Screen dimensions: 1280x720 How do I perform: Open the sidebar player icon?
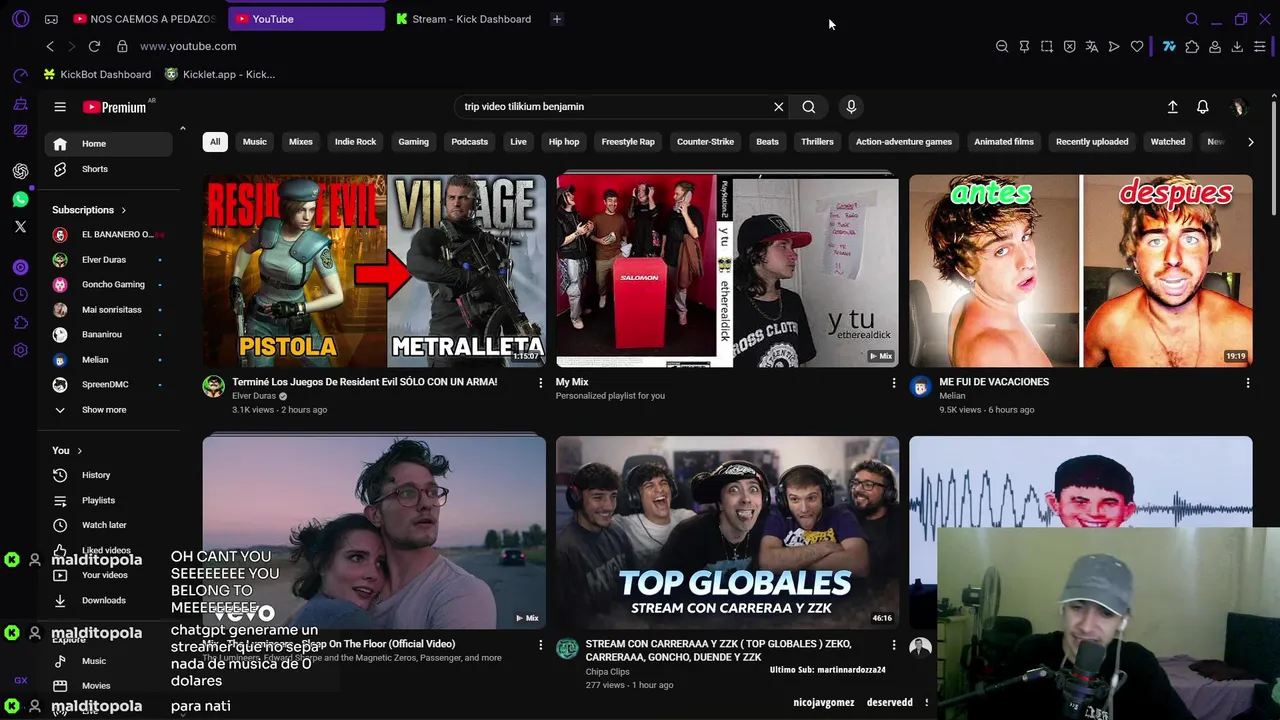pos(21,267)
